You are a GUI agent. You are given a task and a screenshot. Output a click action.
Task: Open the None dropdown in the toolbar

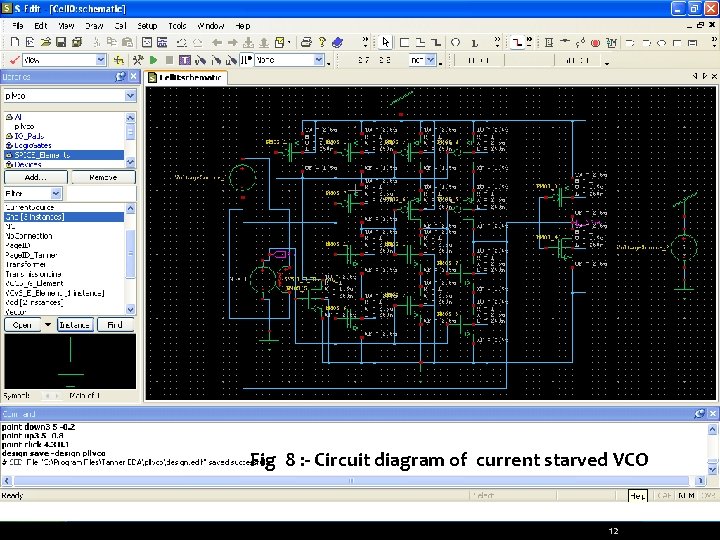[x=319, y=60]
